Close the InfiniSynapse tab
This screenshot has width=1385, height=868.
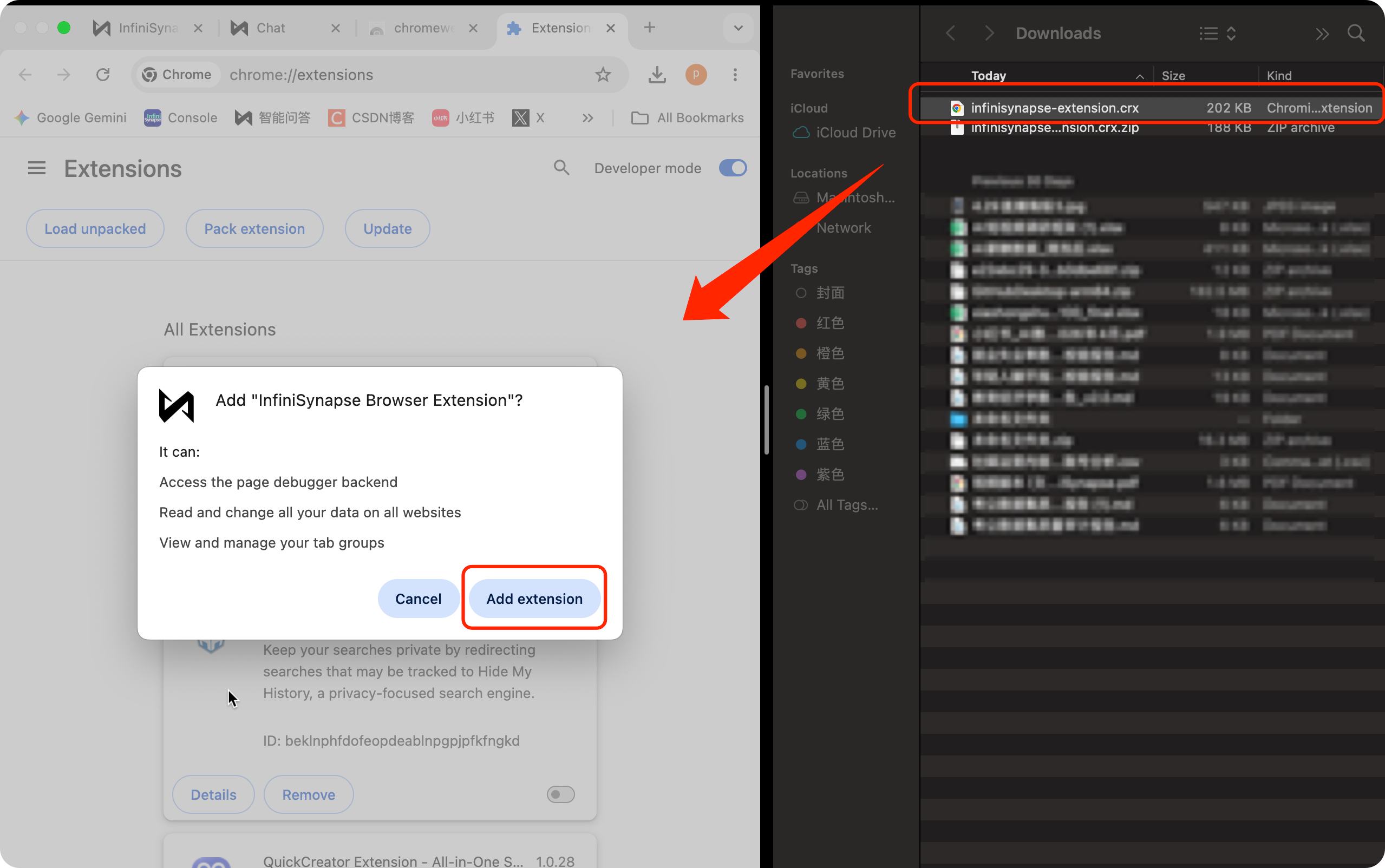pos(198,28)
